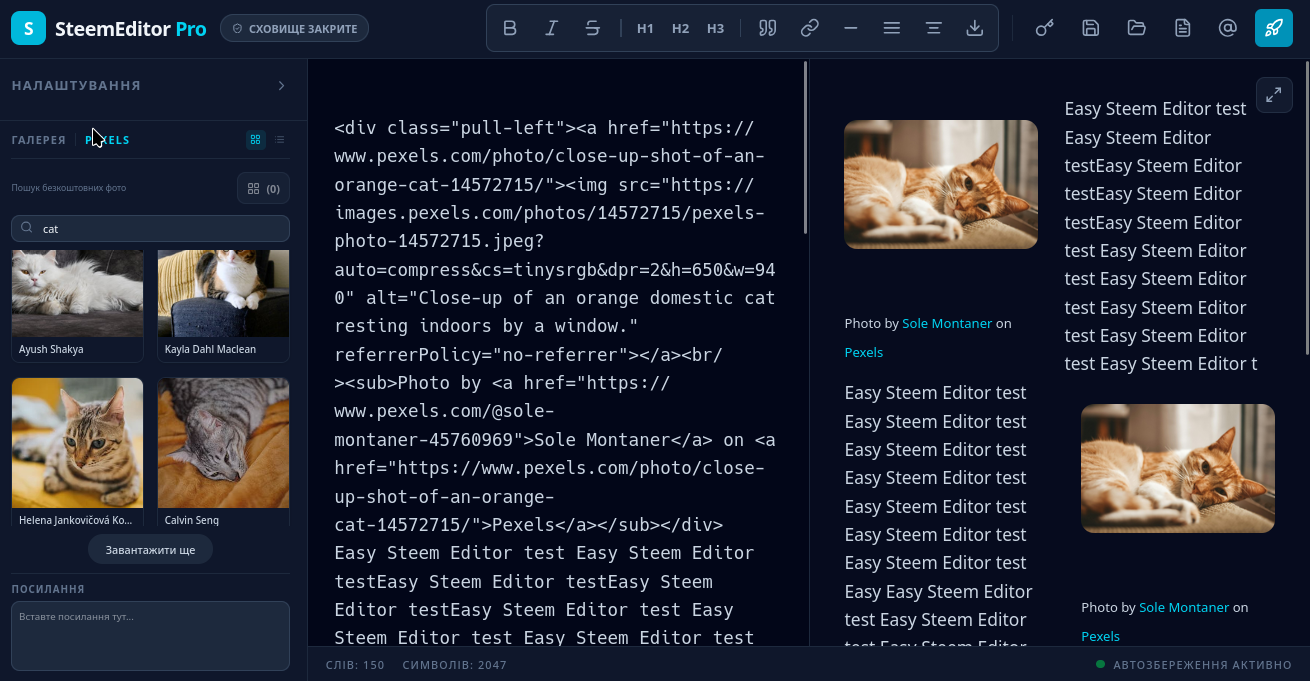
Task: Open the key credentials icon
Action: (1045, 28)
